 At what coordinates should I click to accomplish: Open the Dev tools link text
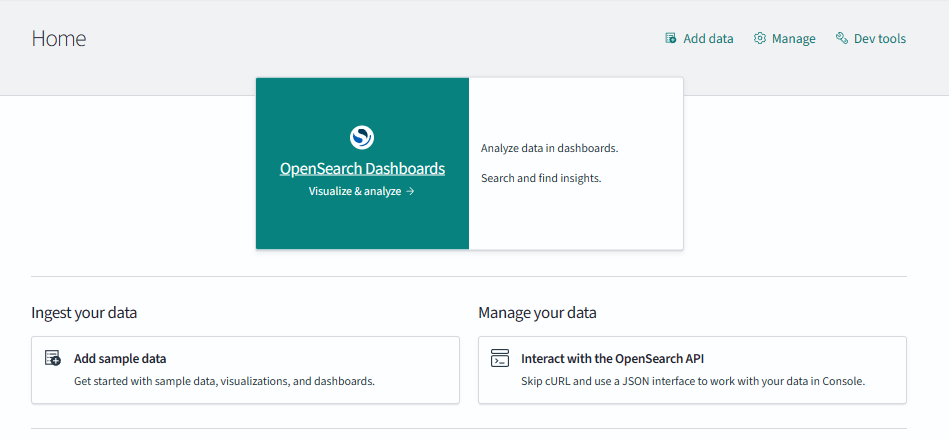(x=879, y=39)
